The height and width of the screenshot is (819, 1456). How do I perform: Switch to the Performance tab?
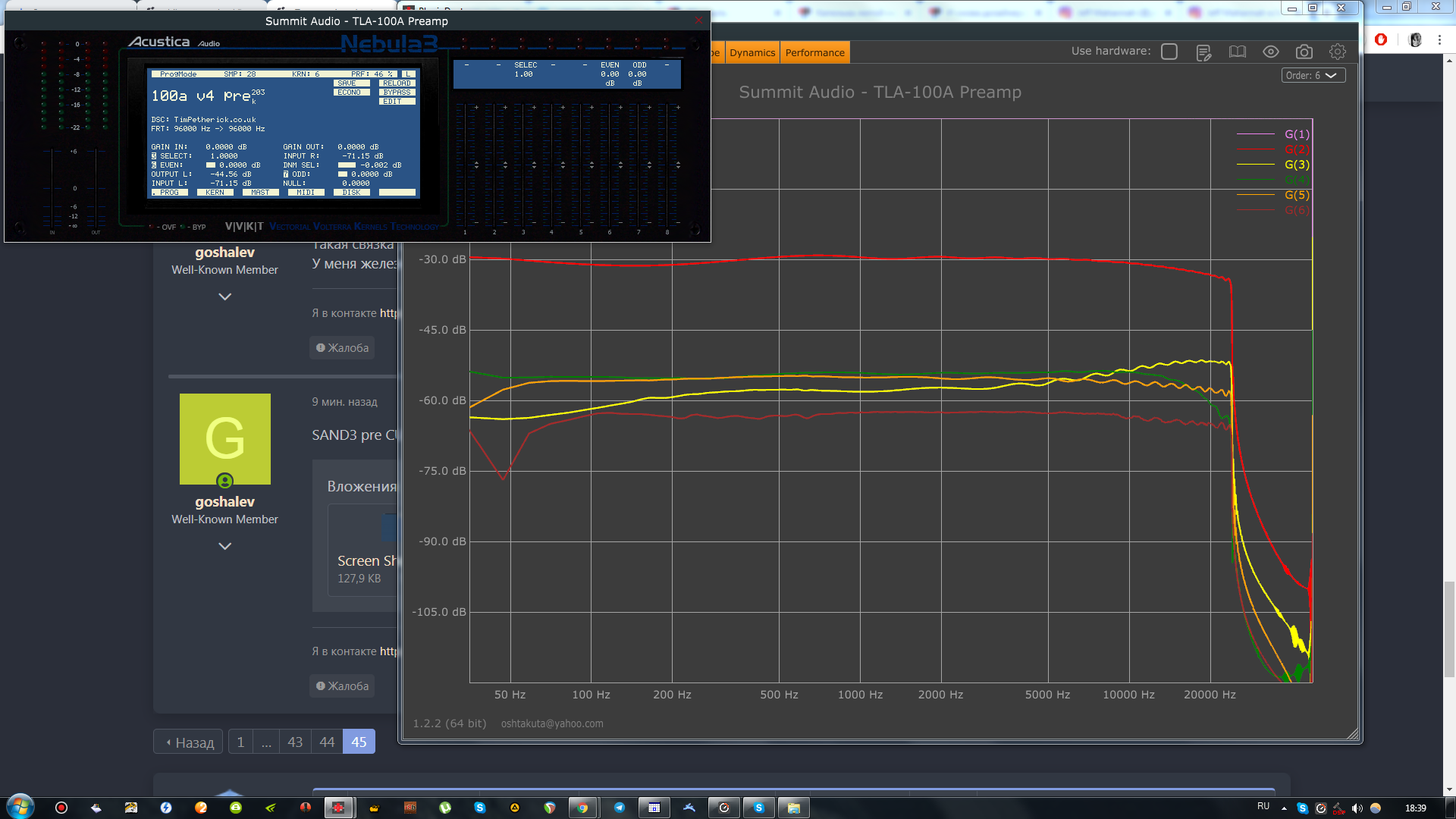[814, 52]
